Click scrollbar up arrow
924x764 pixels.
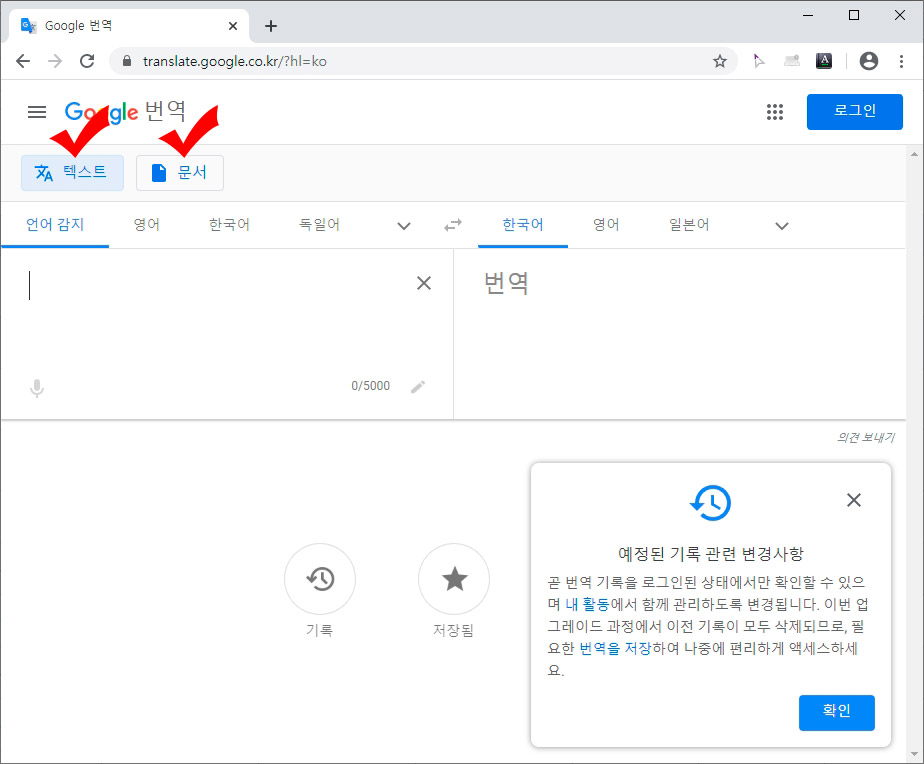click(914, 154)
